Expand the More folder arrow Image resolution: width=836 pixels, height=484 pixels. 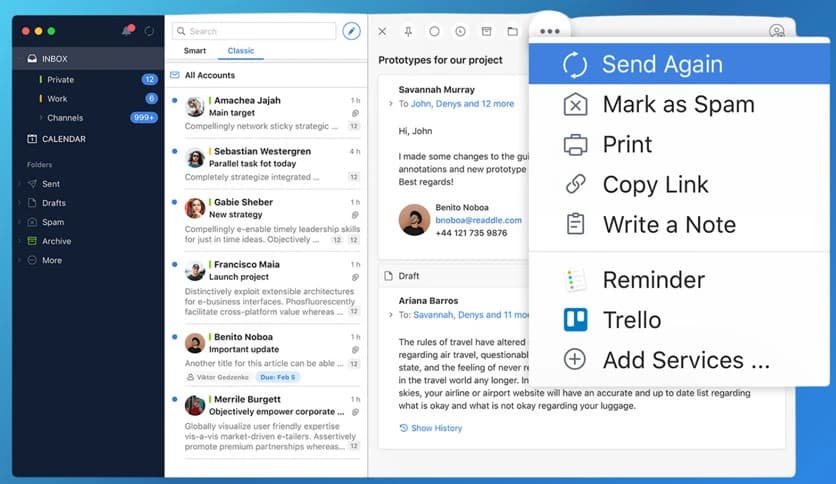click(20, 260)
